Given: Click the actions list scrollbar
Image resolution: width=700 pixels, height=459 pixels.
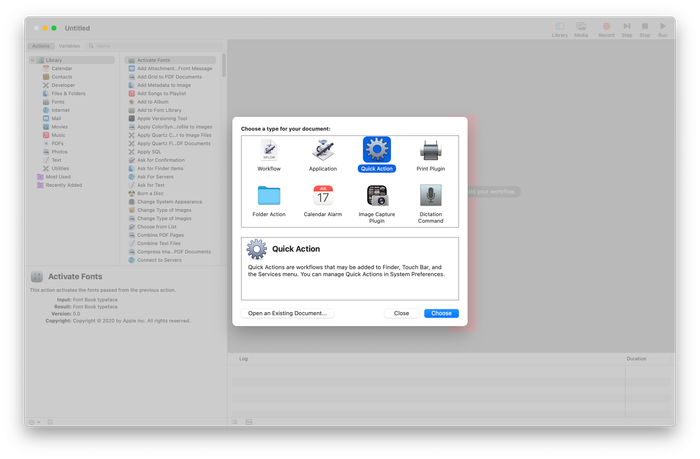Looking at the screenshot, I should (x=224, y=65).
